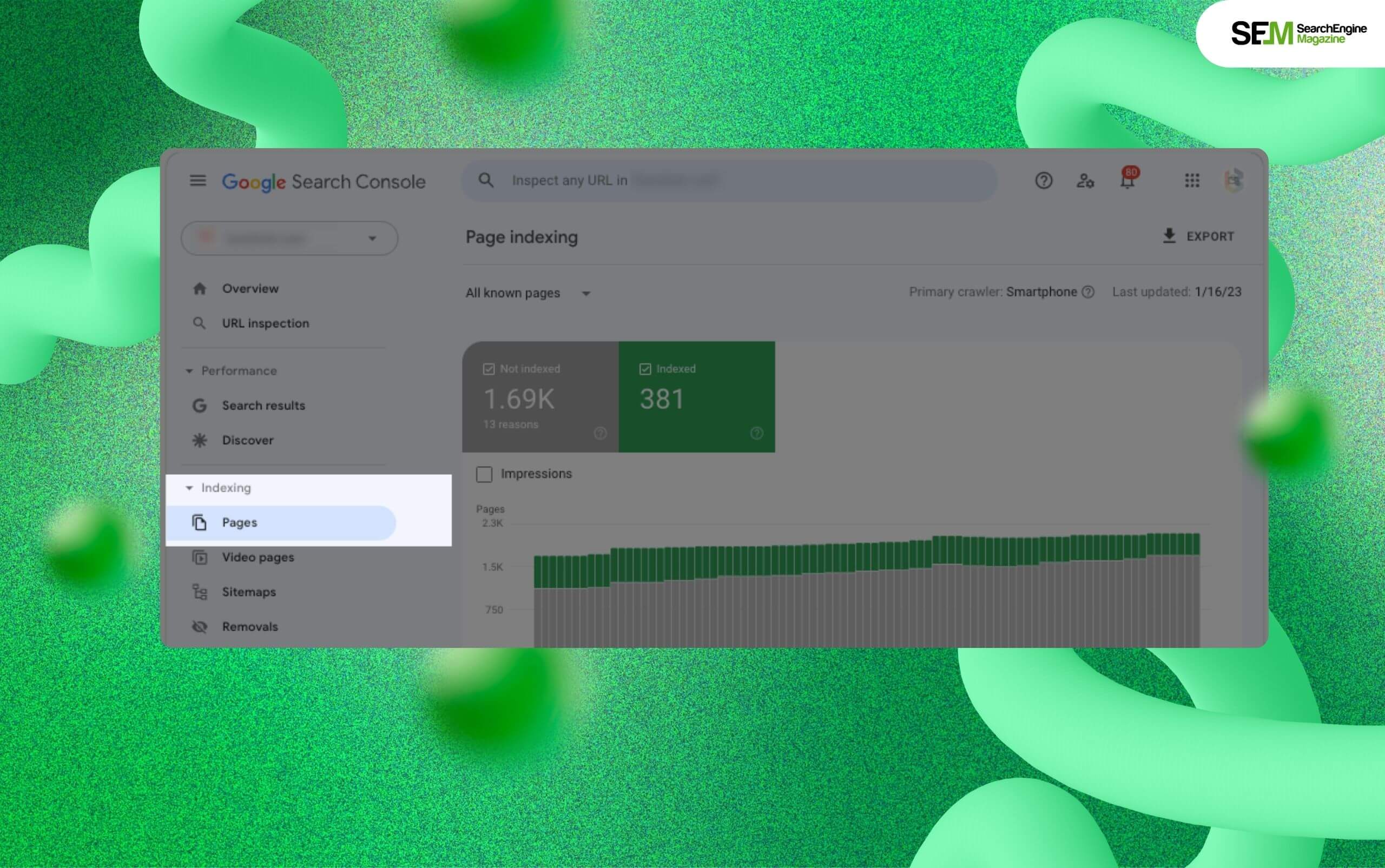Collapse the Performance section
This screenshot has height=868, width=1385.
click(x=189, y=372)
